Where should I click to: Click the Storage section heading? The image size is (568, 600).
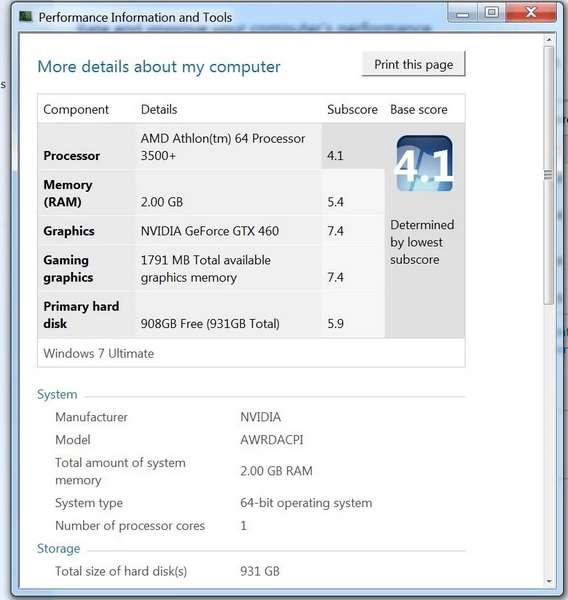pos(59,549)
